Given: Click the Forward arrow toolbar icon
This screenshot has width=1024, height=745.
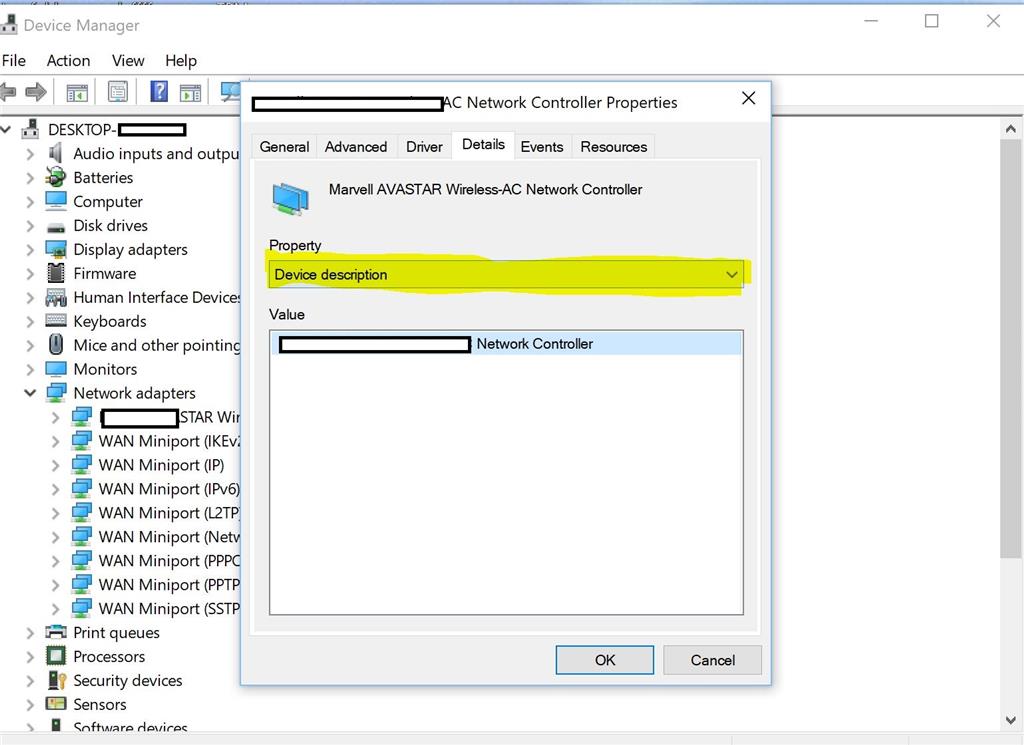Looking at the screenshot, I should point(36,91).
